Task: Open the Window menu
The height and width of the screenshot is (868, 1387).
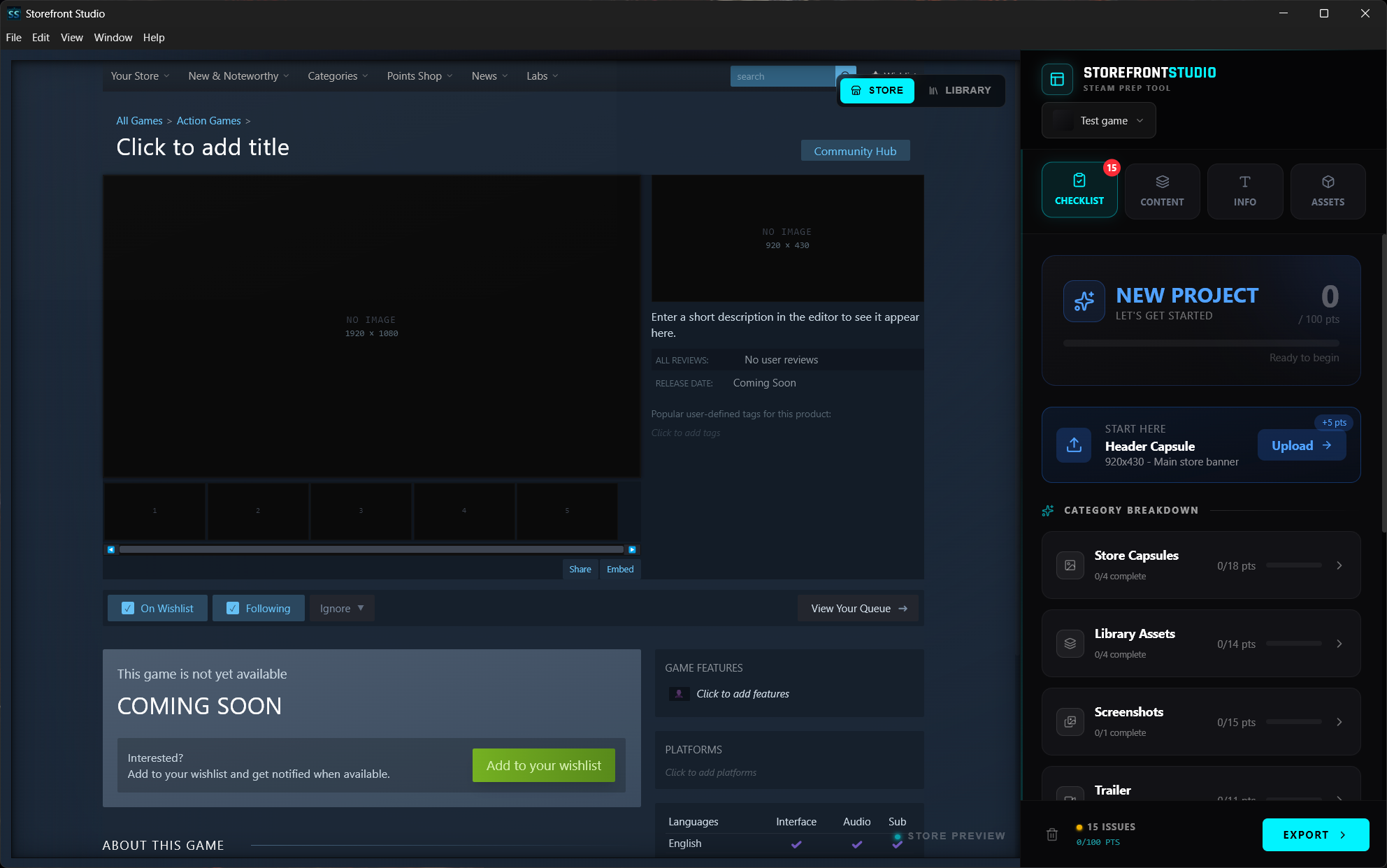Action: click(x=113, y=38)
